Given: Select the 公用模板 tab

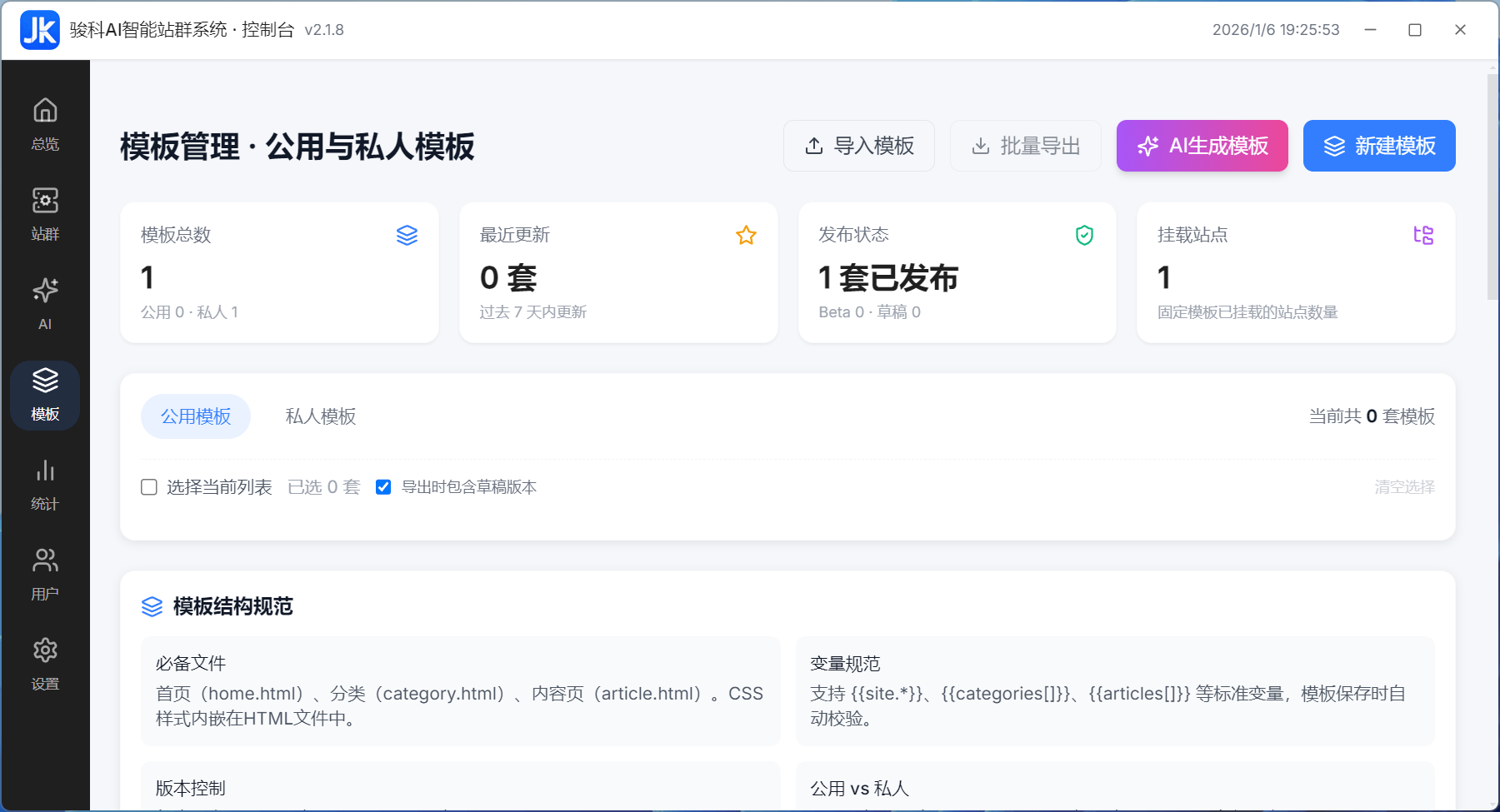Looking at the screenshot, I should coord(195,416).
